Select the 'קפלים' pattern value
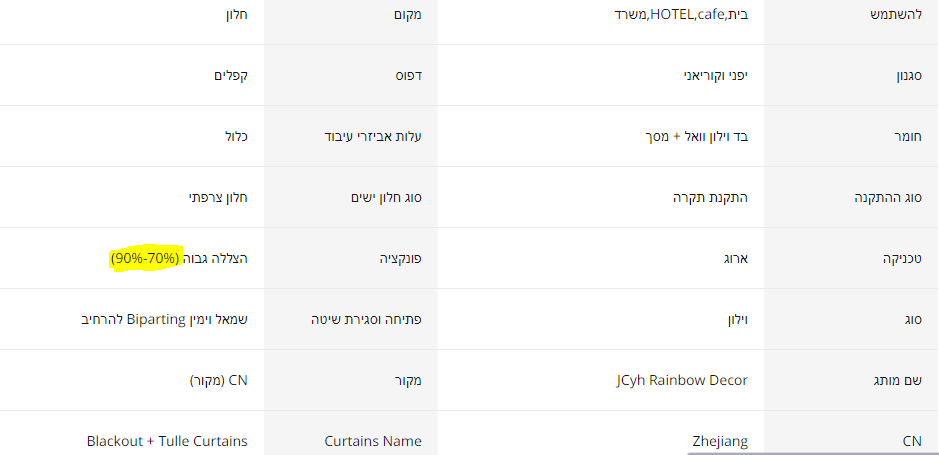 click(x=231, y=76)
